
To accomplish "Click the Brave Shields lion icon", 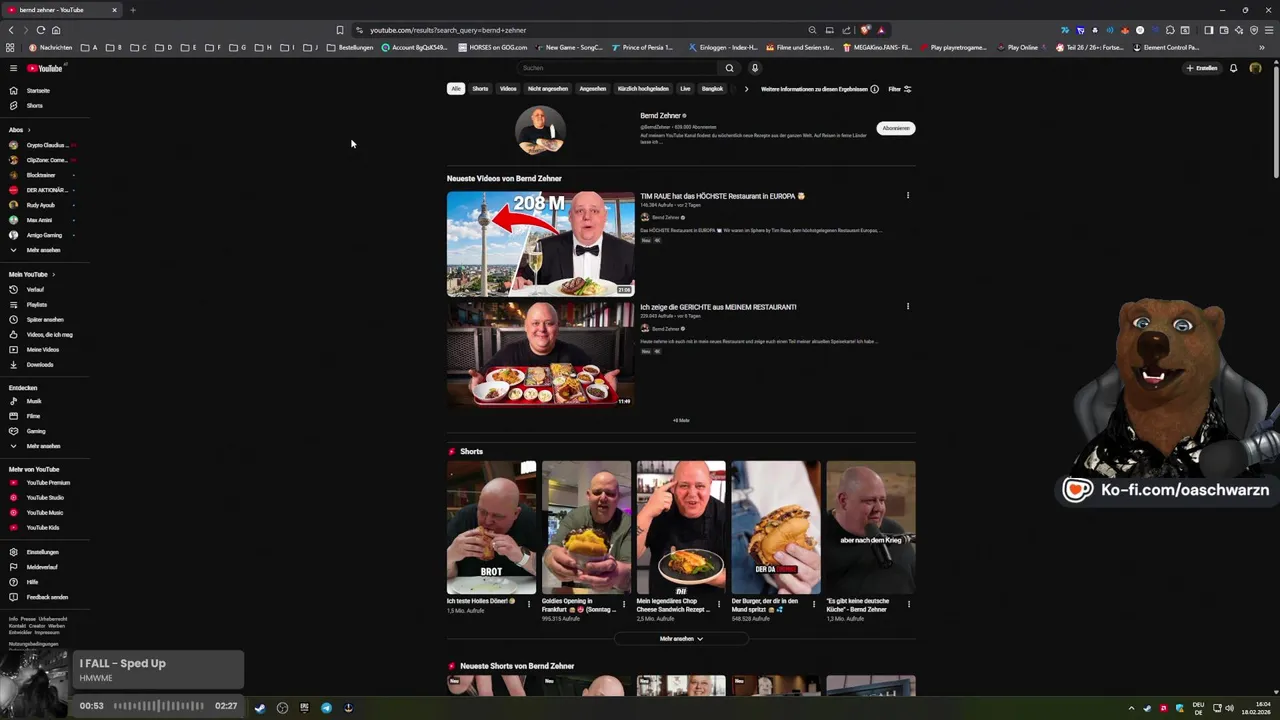I will (x=866, y=30).
